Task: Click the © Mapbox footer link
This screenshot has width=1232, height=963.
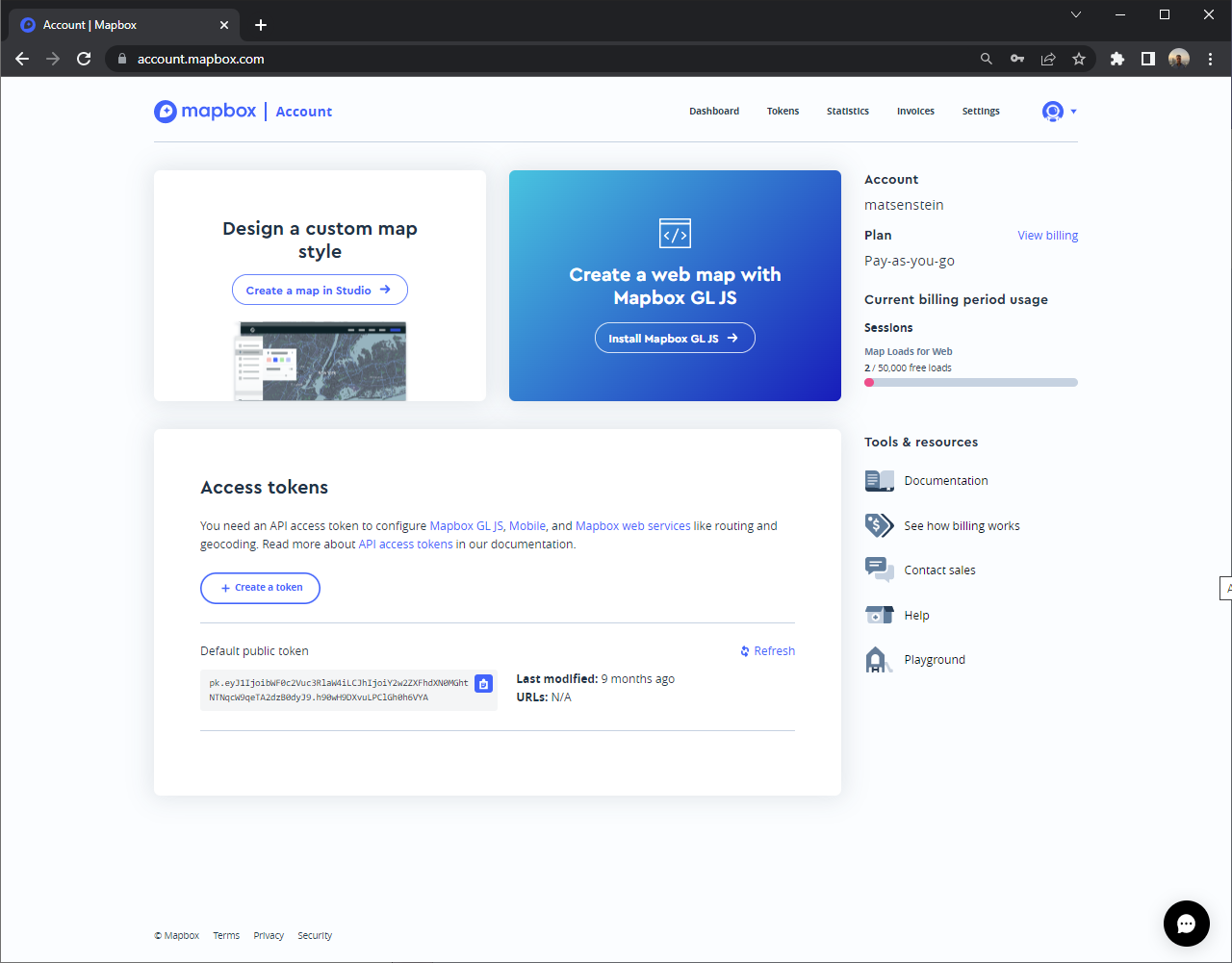Action: click(x=177, y=935)
